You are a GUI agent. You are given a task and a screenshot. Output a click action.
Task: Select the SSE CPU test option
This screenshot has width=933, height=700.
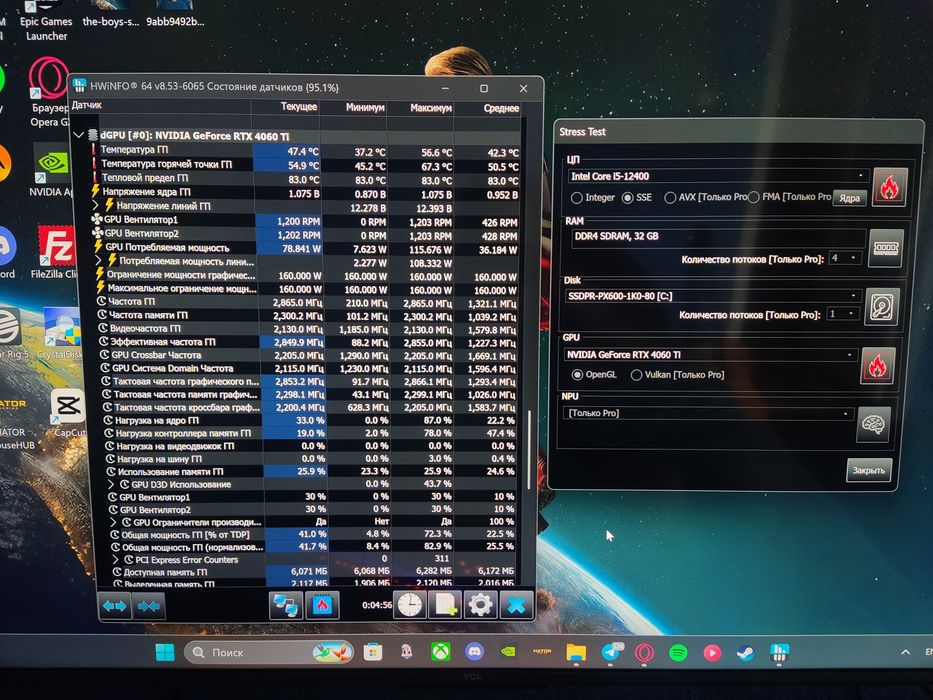(x=637, y=197)
